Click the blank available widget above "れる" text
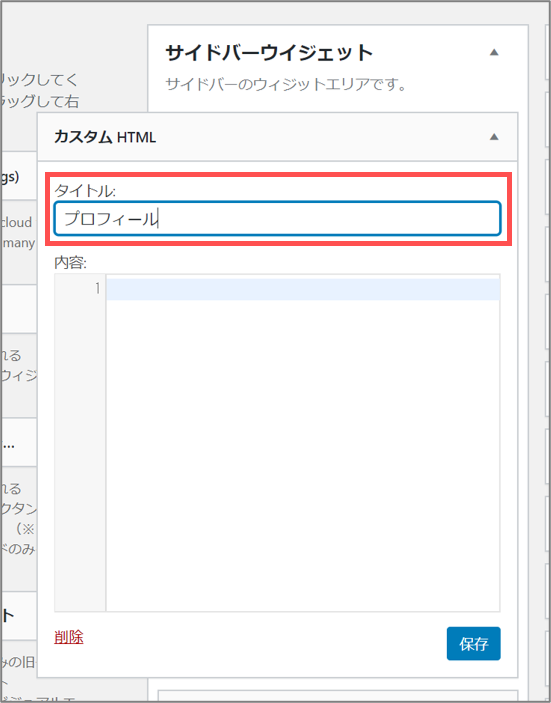Viewport: 551px width, 703px height. 18,309
